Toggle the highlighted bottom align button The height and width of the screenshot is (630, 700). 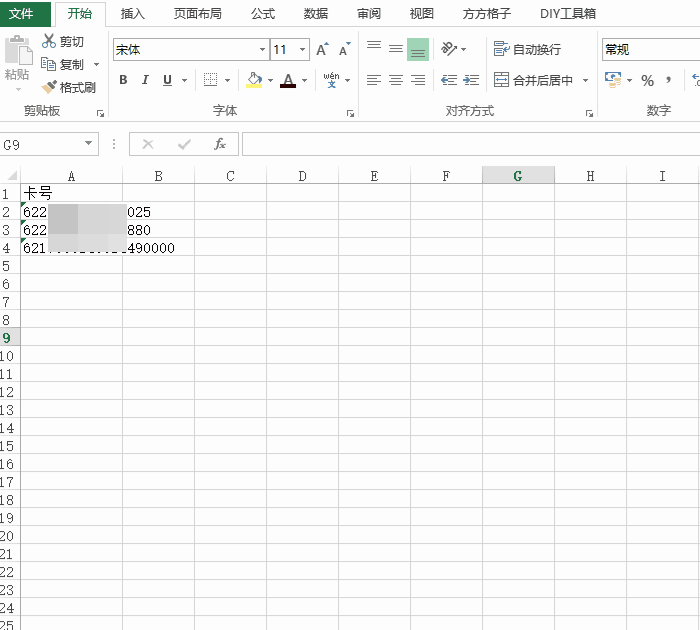tap(418, 49)
